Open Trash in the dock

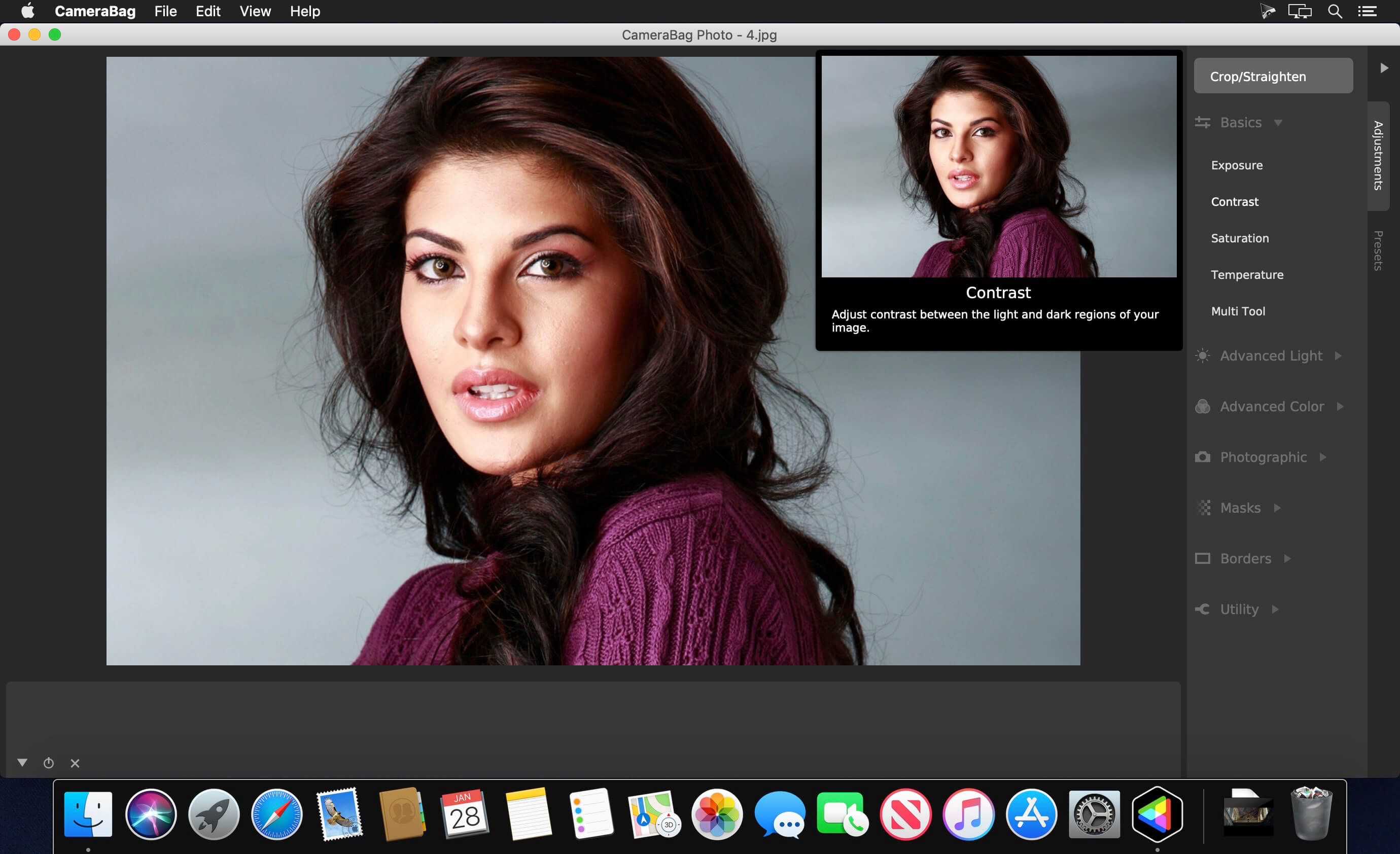point(1311,813)
